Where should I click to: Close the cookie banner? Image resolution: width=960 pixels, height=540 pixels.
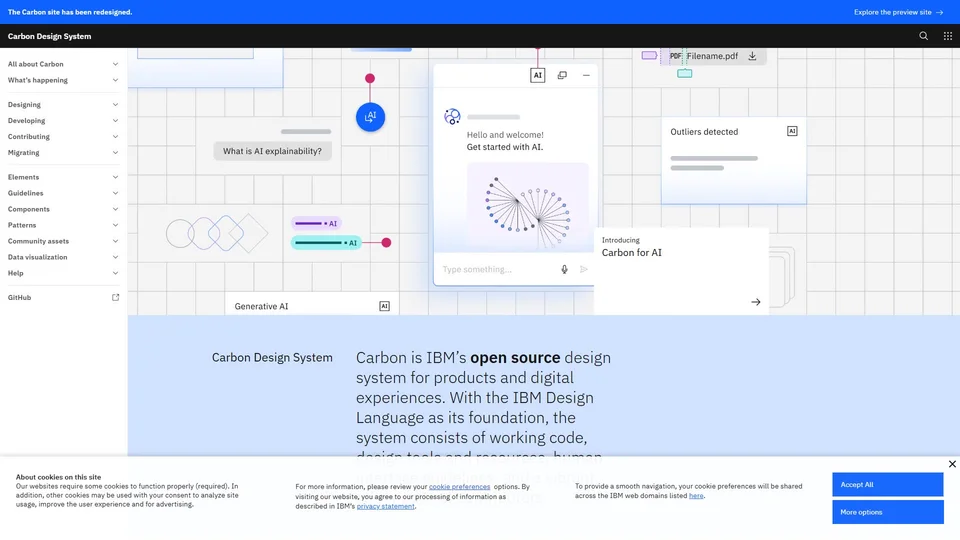pos(952,464)
